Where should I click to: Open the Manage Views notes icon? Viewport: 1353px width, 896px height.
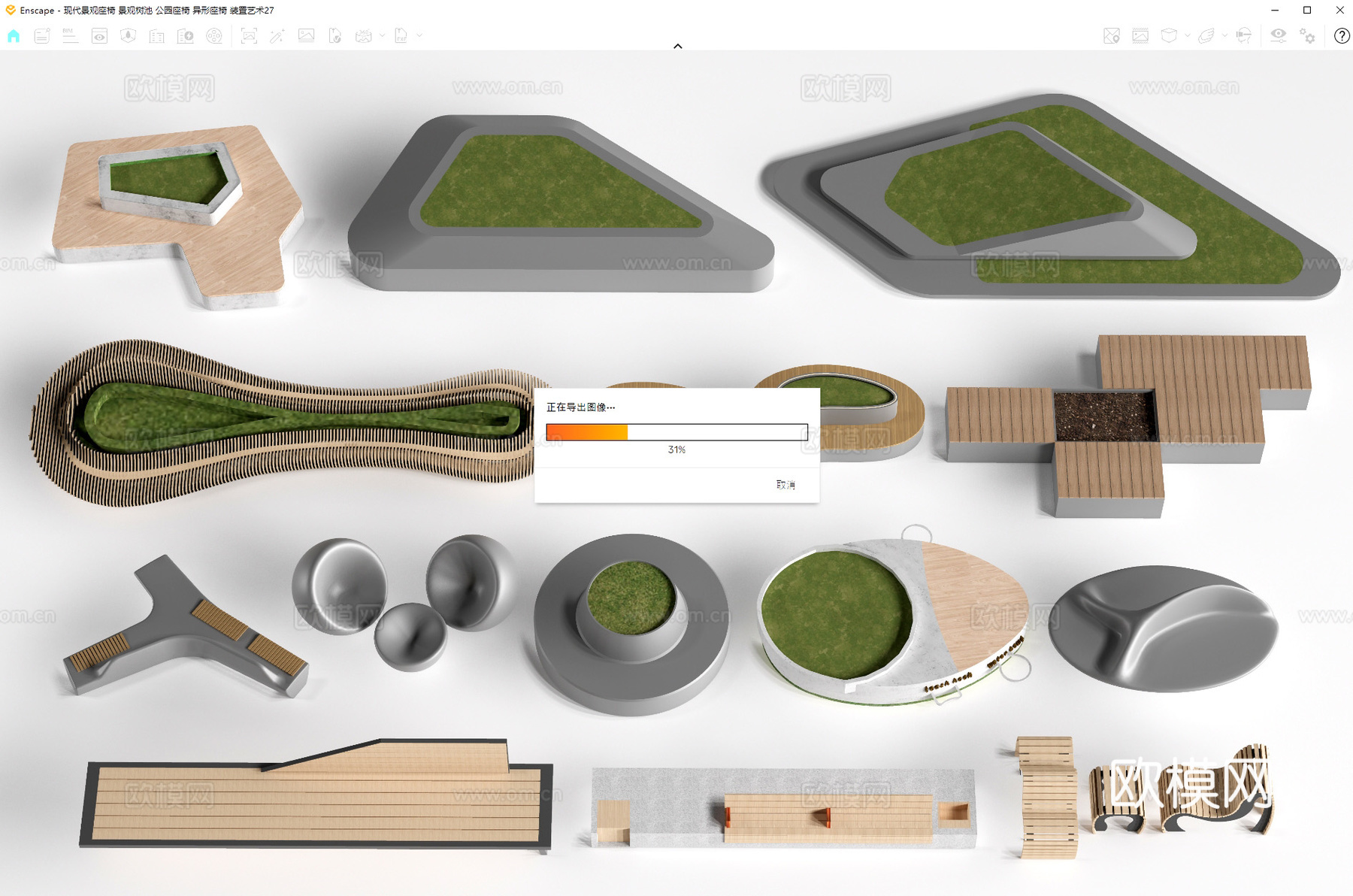(x=42, y=35)
